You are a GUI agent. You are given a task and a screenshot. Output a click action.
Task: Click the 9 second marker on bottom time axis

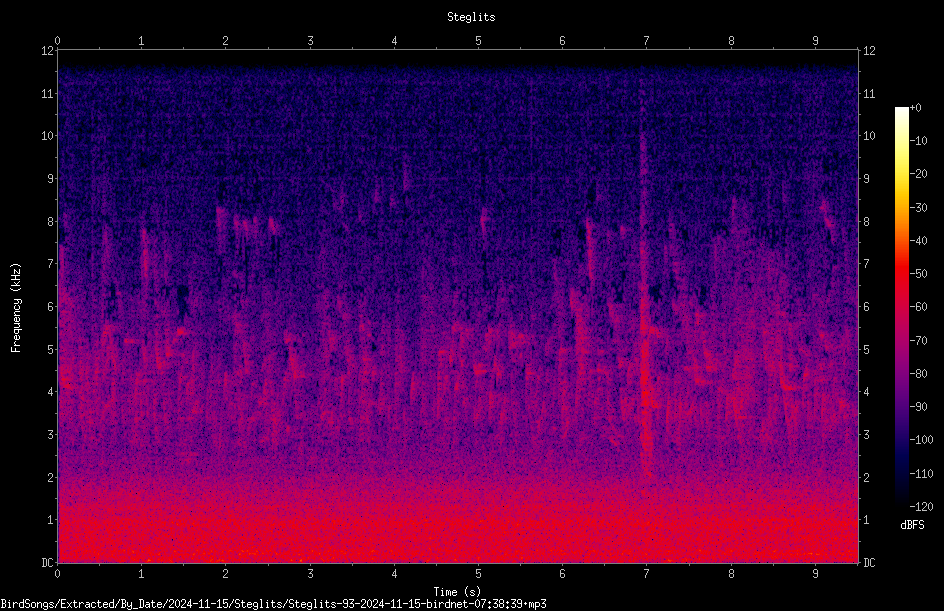815,574
